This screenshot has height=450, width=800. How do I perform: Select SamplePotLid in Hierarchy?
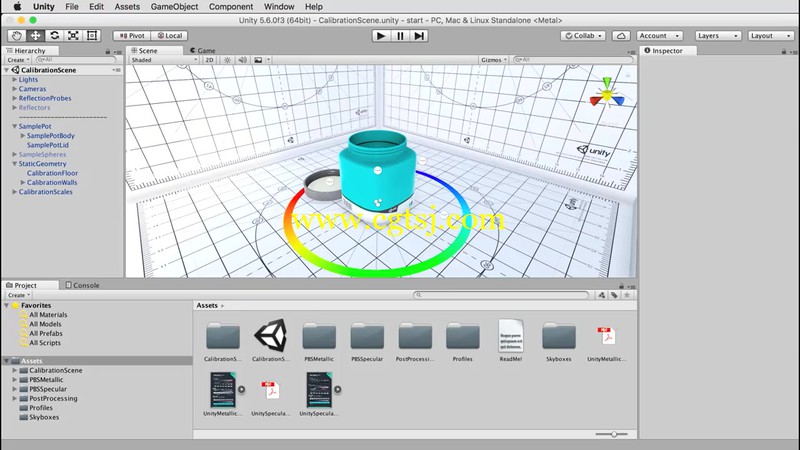(x=47, y=145)
